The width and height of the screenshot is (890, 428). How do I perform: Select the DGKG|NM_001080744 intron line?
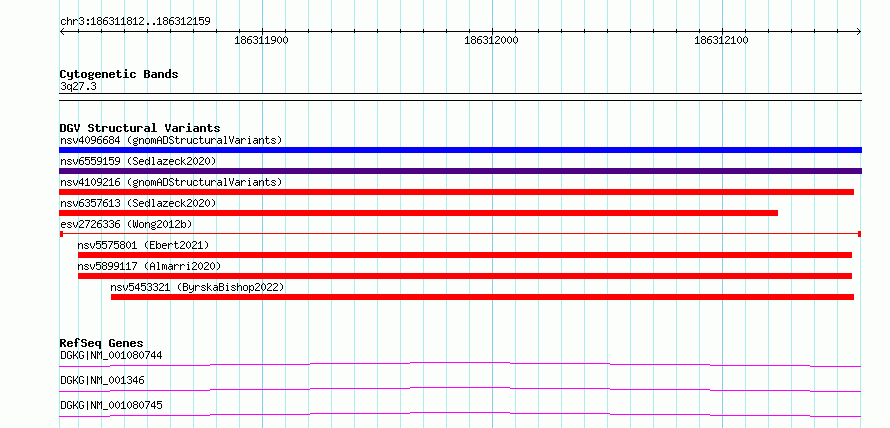tap(460, 364)
